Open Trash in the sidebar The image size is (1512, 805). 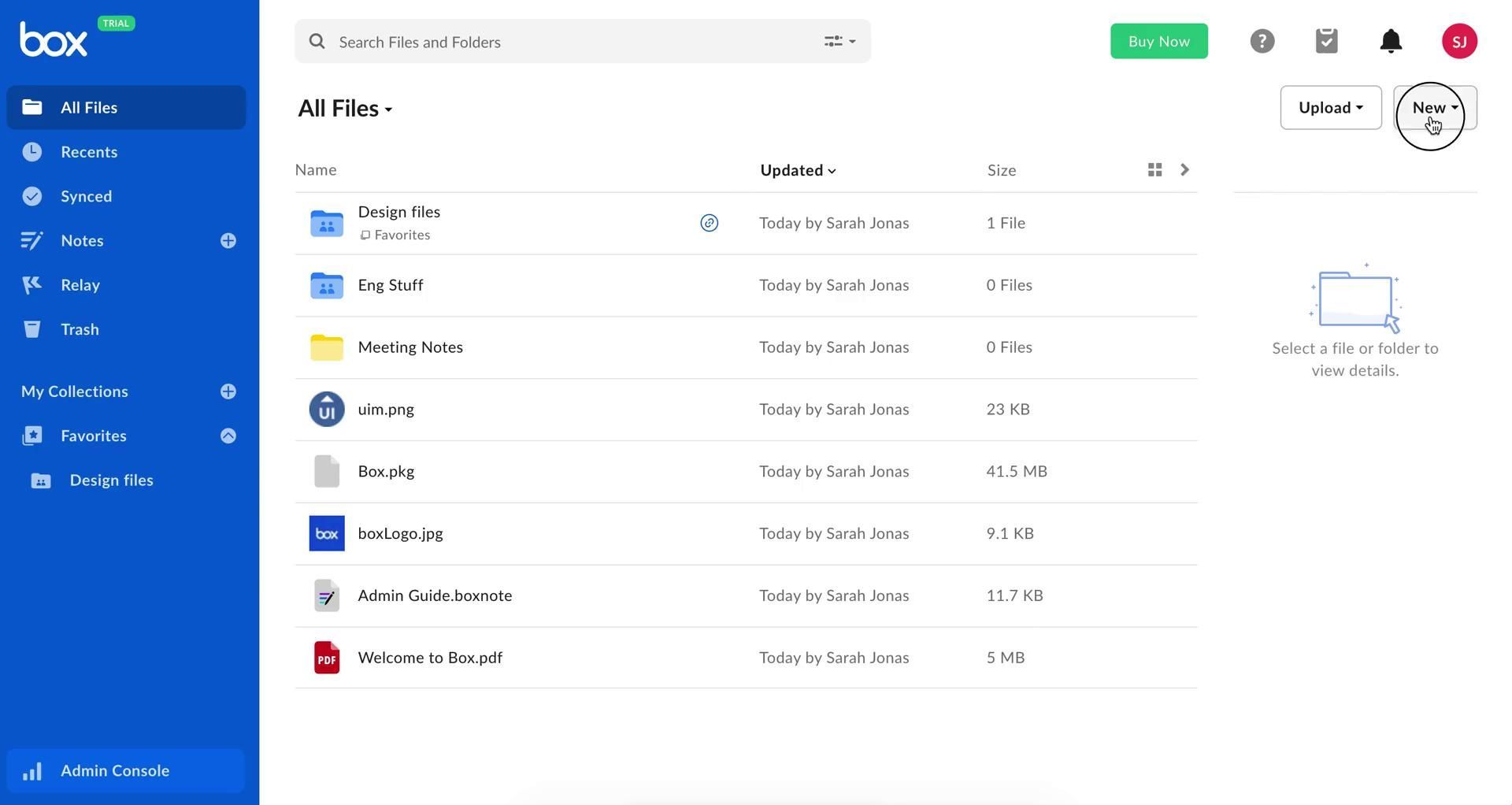80,329
